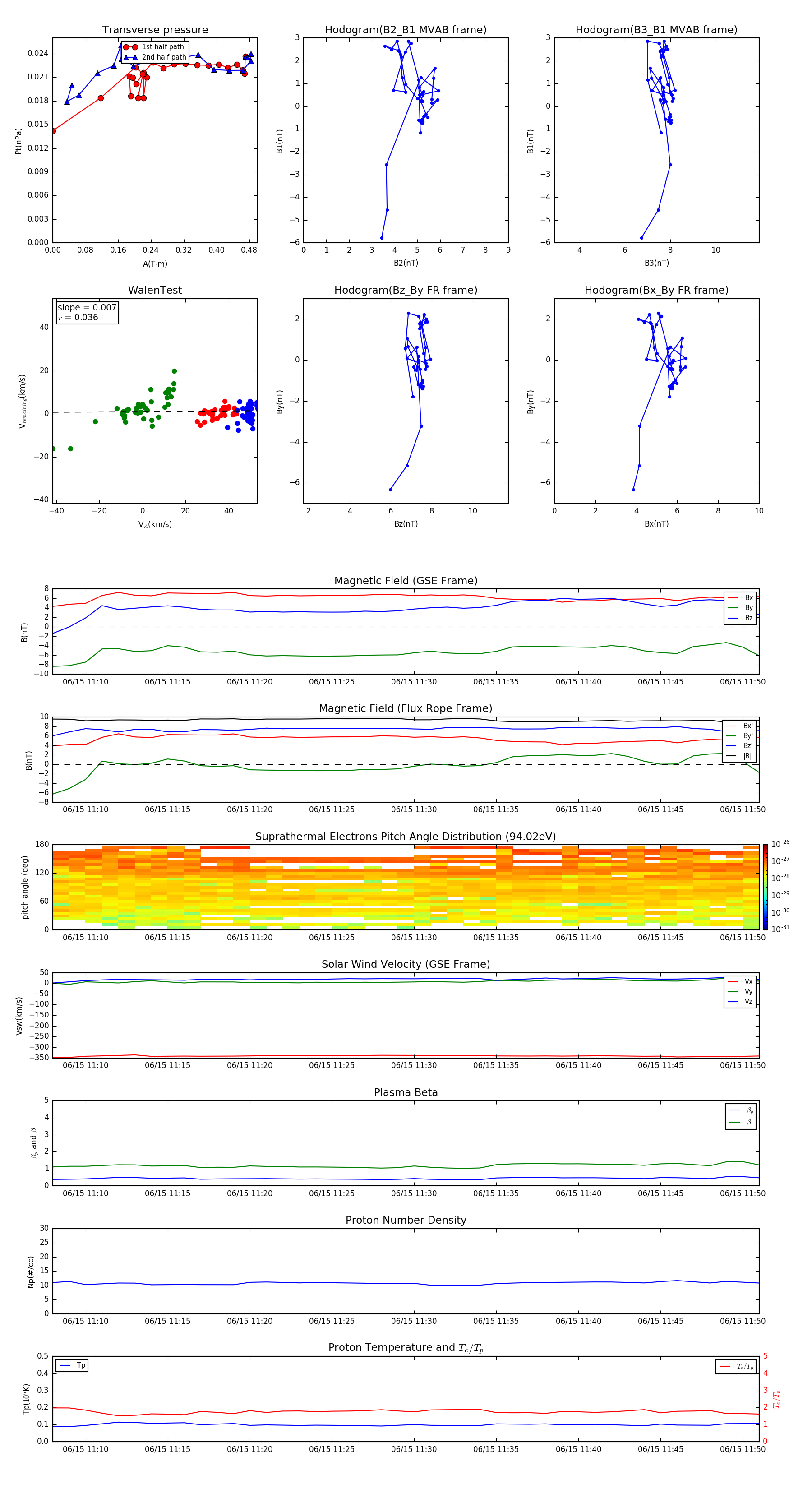Select '|B|' in the Flux Rope legend
Screen dimensions: 812x1489
pyautogui.click(x=740, y=756)
